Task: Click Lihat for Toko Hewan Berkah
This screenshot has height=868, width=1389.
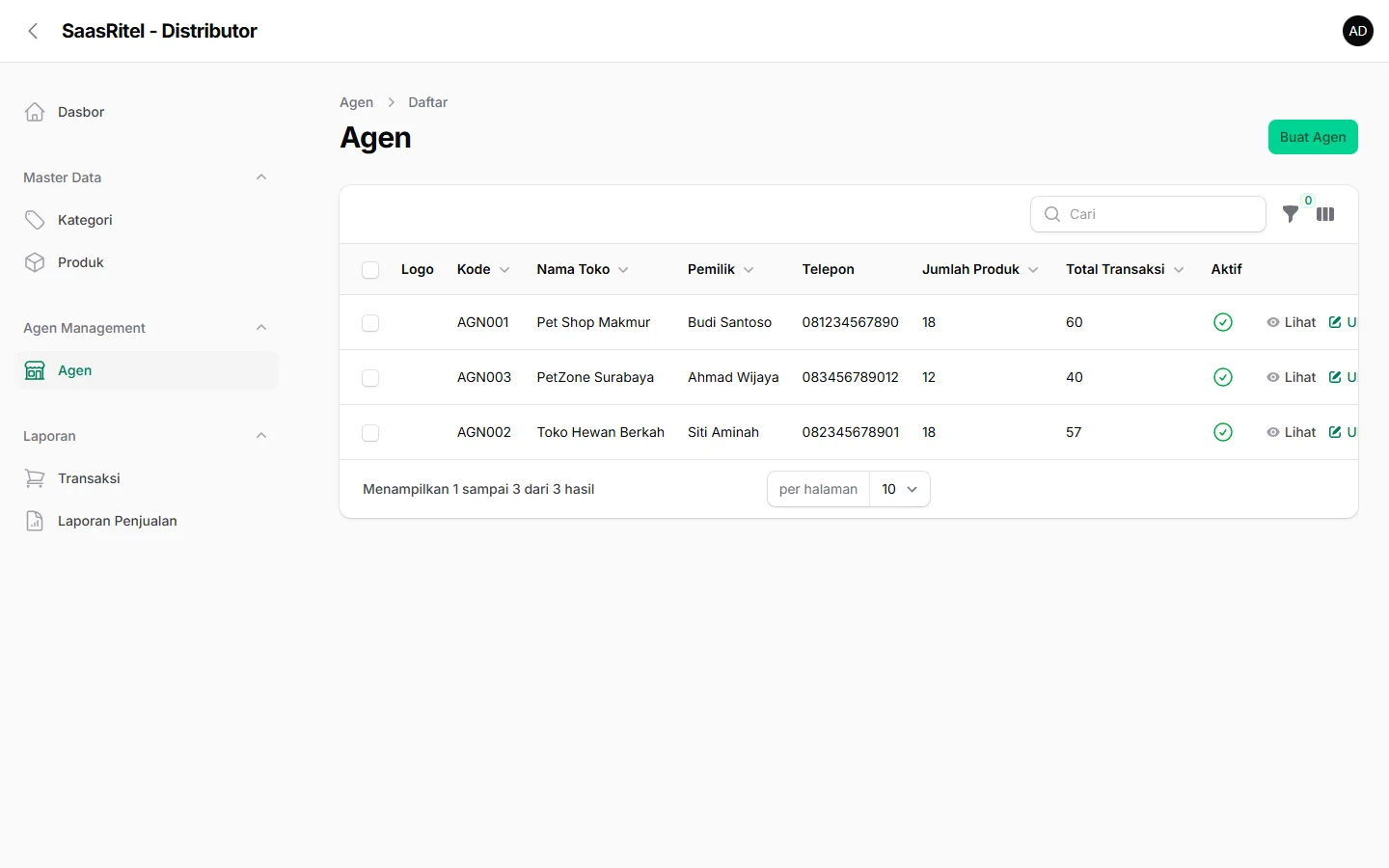Action: (x=1291, y=432)
